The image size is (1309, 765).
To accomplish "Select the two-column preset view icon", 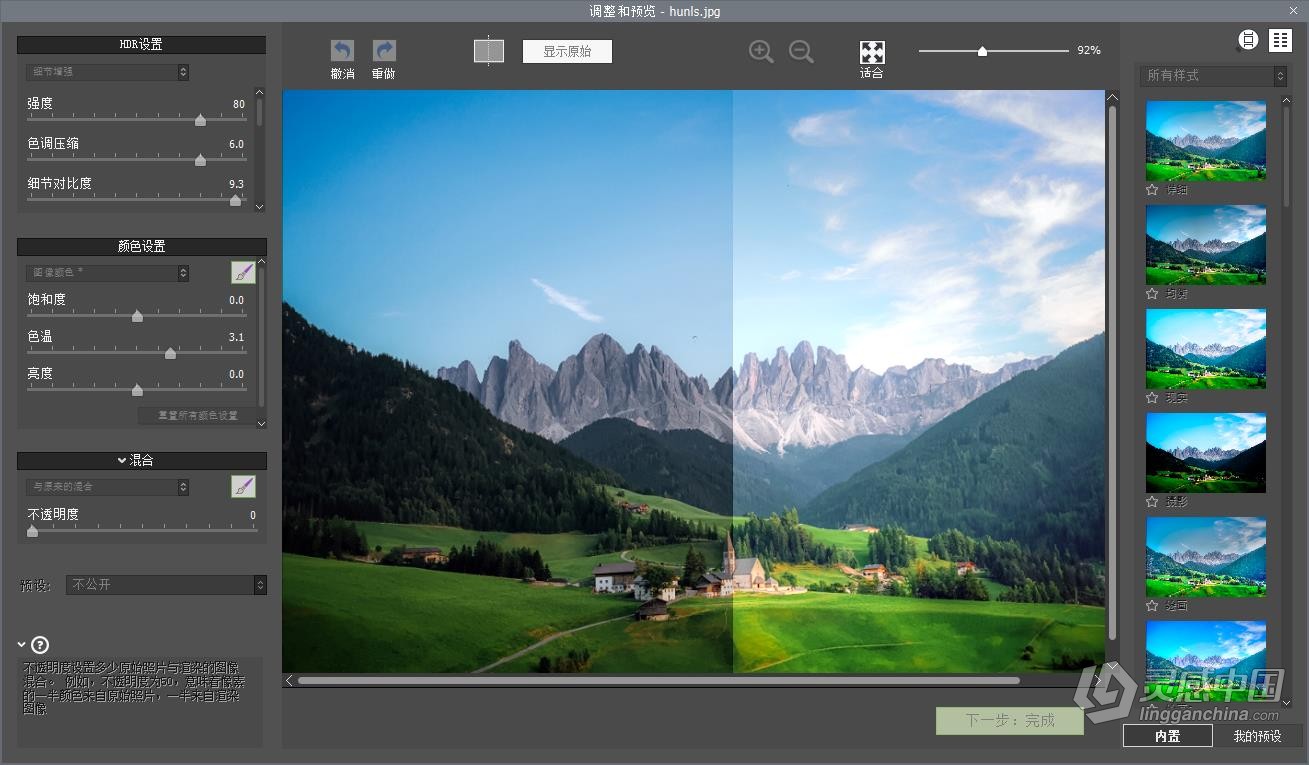I will [1280, 40].
